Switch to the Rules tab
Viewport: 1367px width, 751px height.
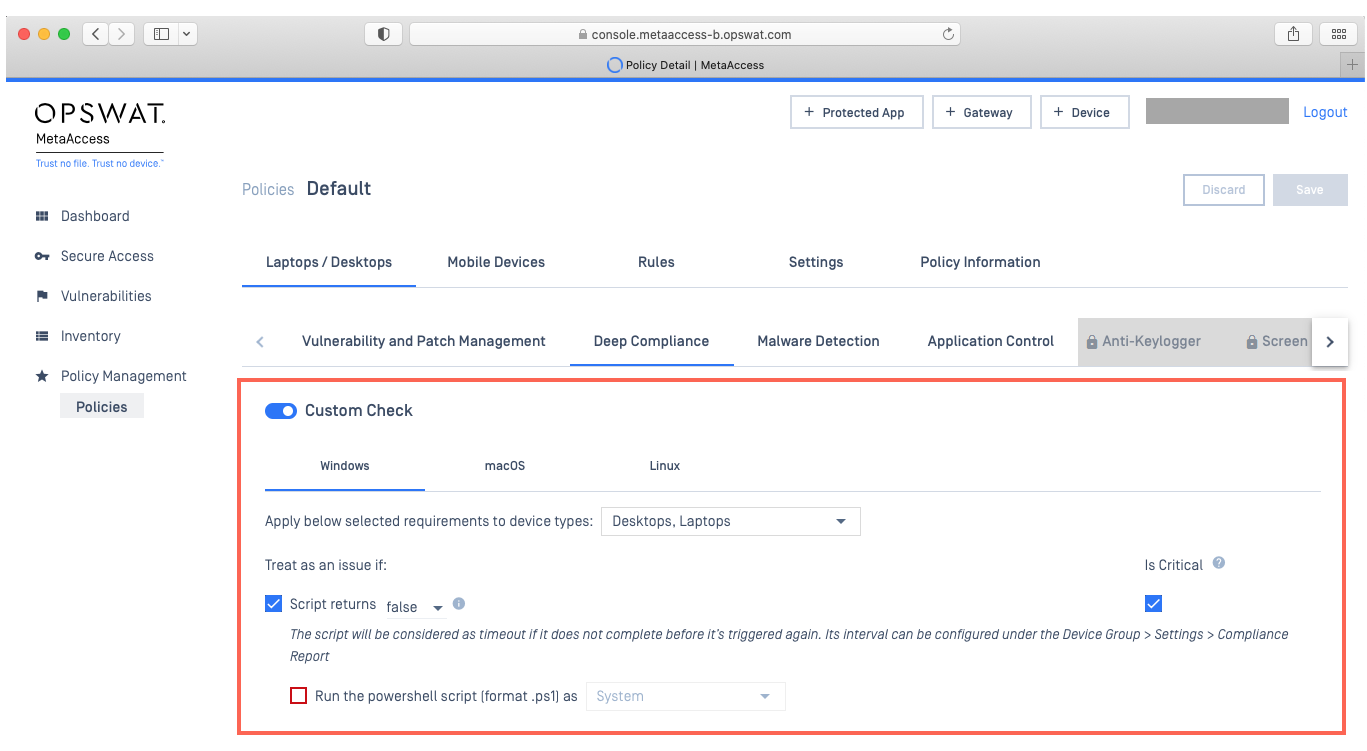tap(656, 262)
